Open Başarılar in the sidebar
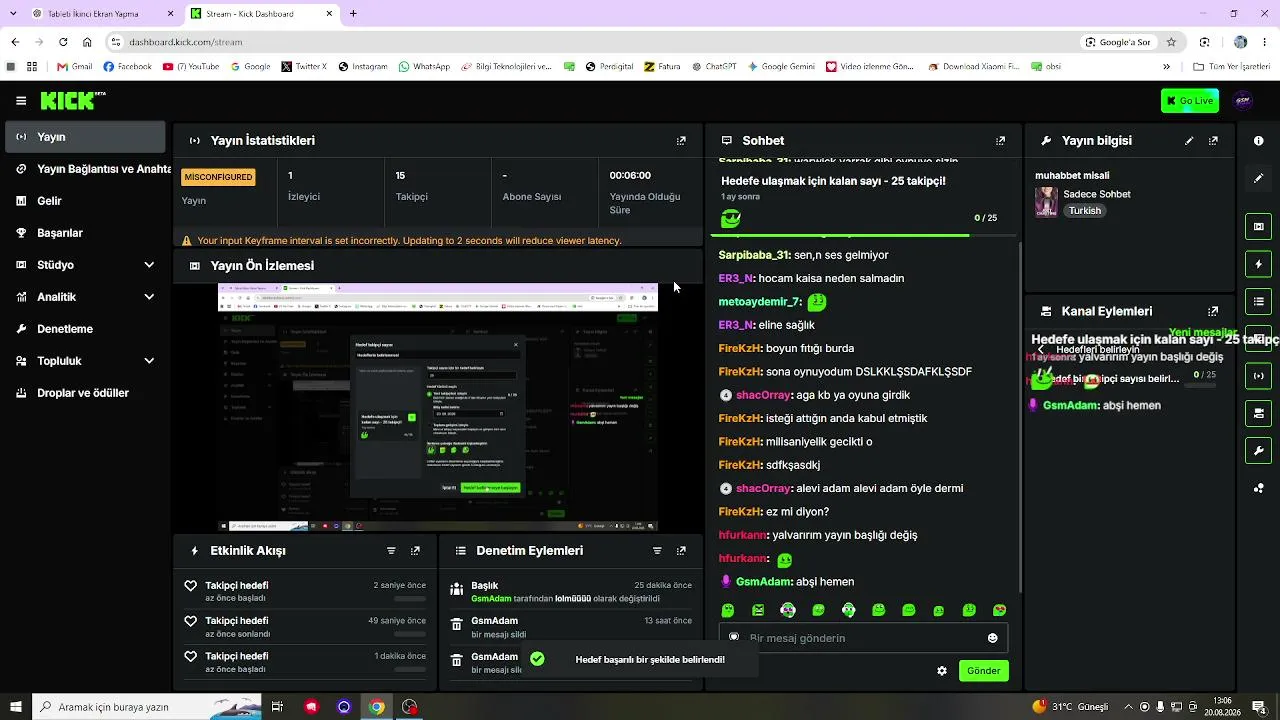Viewport: 1280px width, 720px height. [x=85, y=233]
